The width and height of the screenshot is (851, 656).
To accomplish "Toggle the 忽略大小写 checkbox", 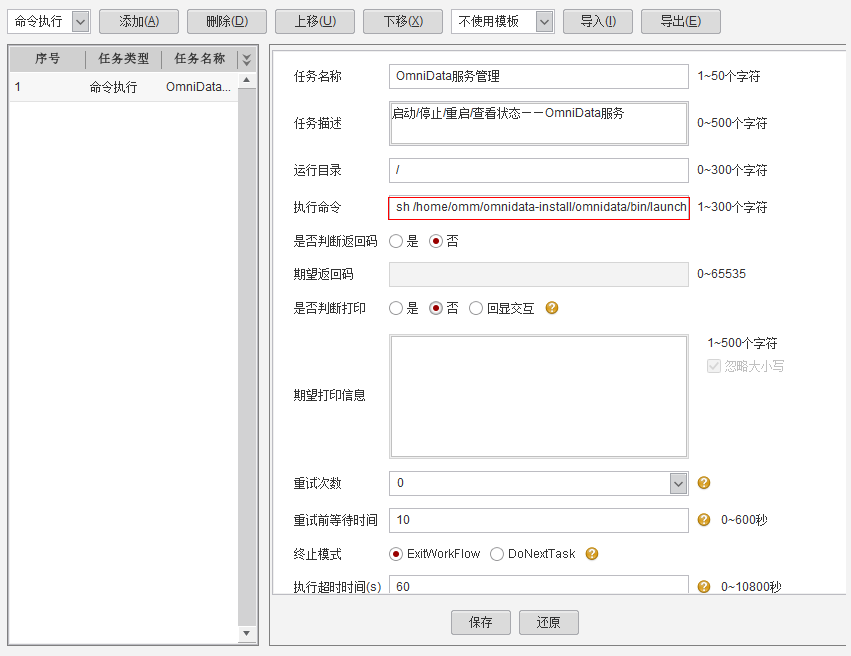I will pos(714,366).
